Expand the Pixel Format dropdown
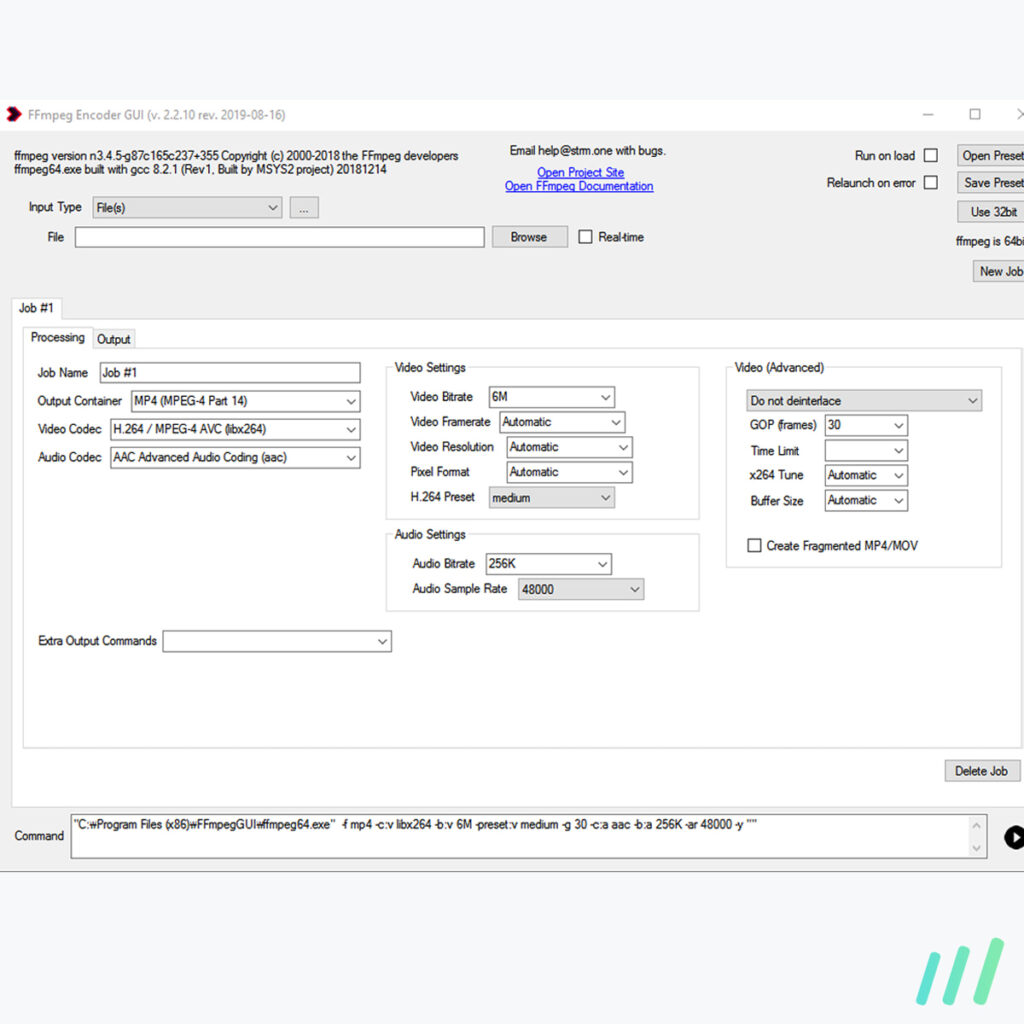 569,472
